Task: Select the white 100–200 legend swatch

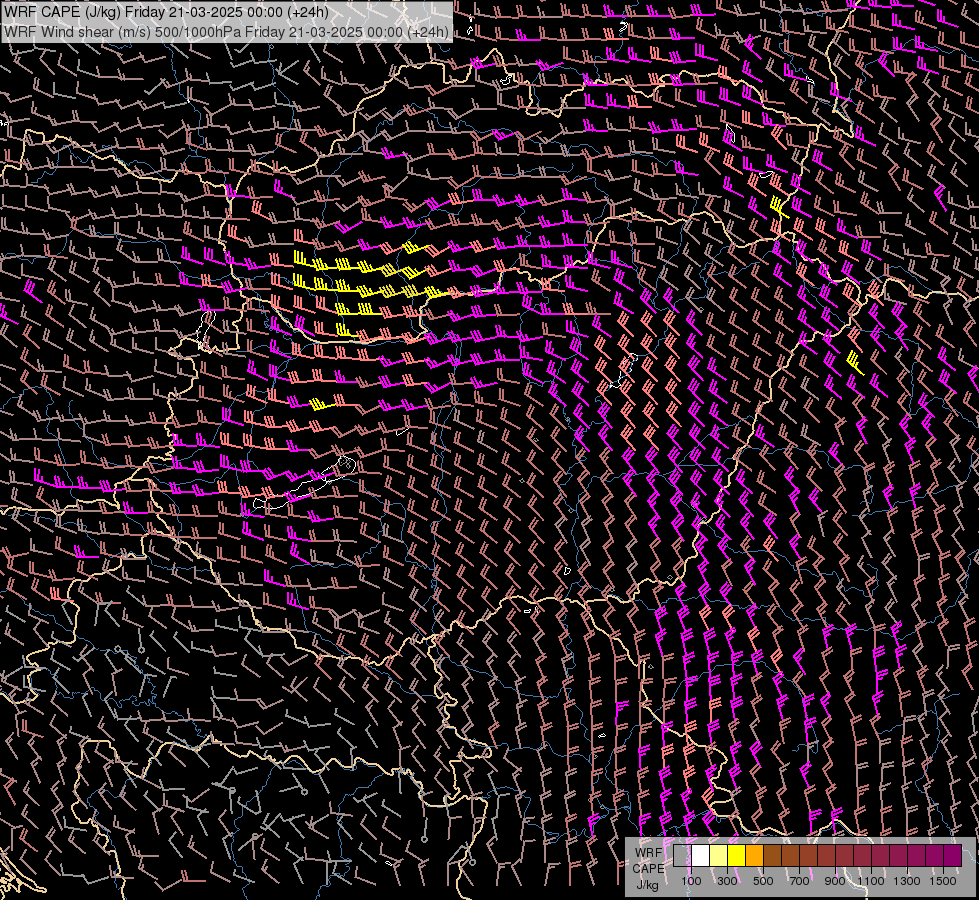Action: (701, 855)
